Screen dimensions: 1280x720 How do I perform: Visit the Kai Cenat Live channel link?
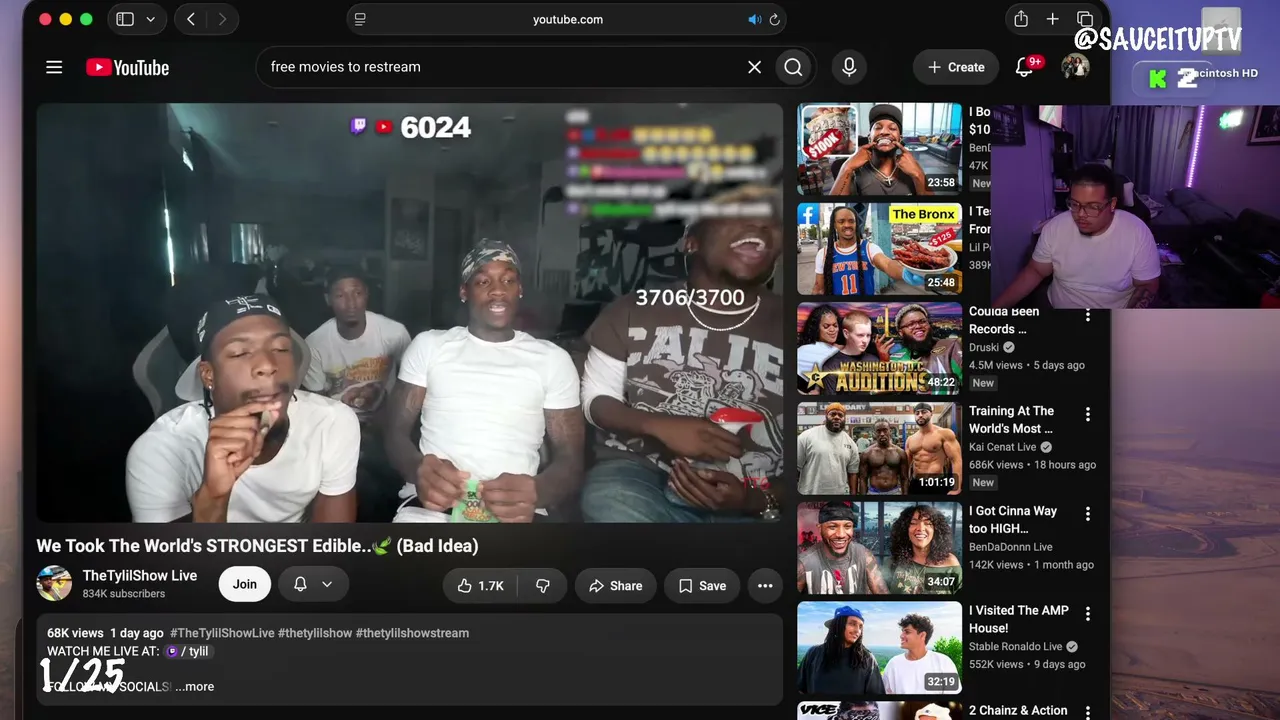coord(1002,447)
